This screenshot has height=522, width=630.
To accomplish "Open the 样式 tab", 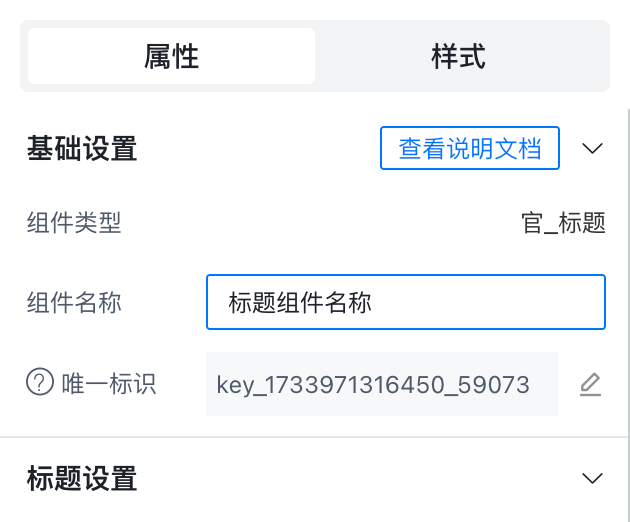I will tap(458, 56).
